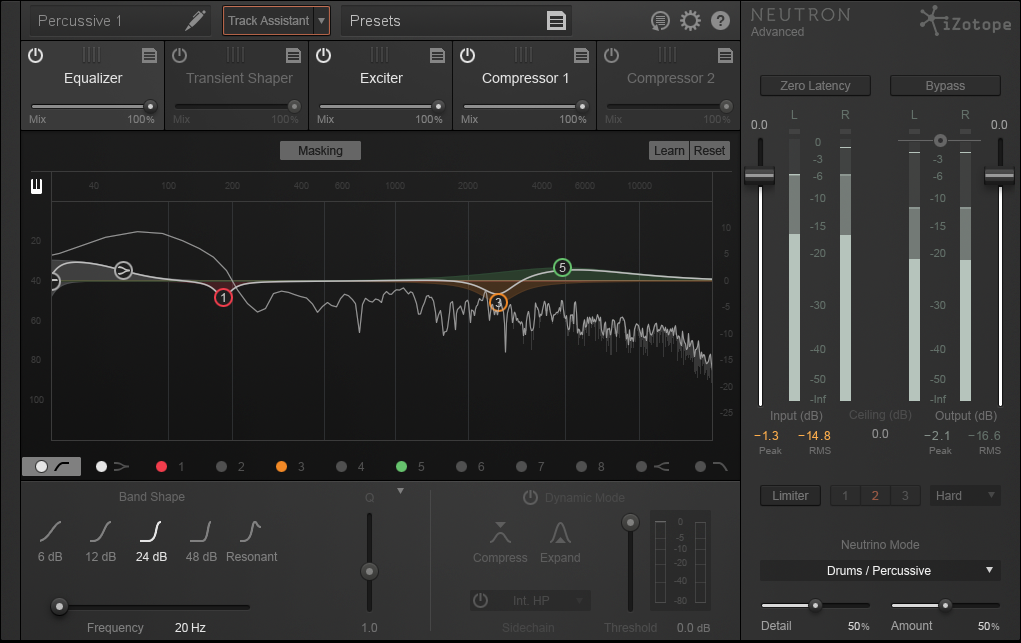Toggle the Compressor 1 module power
1021x643 pixels.
coord(467,55)
